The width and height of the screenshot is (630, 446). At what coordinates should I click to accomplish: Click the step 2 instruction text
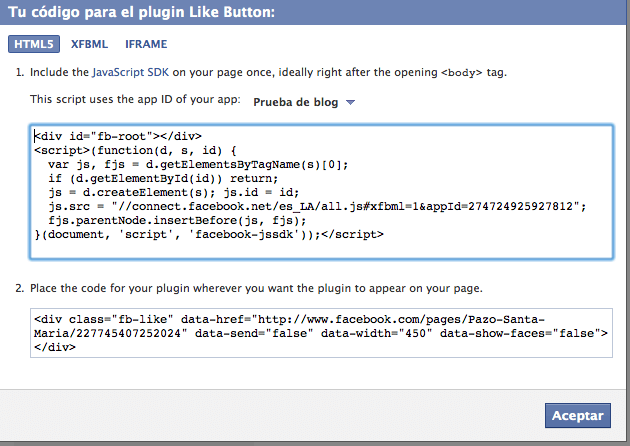[256, 288]
